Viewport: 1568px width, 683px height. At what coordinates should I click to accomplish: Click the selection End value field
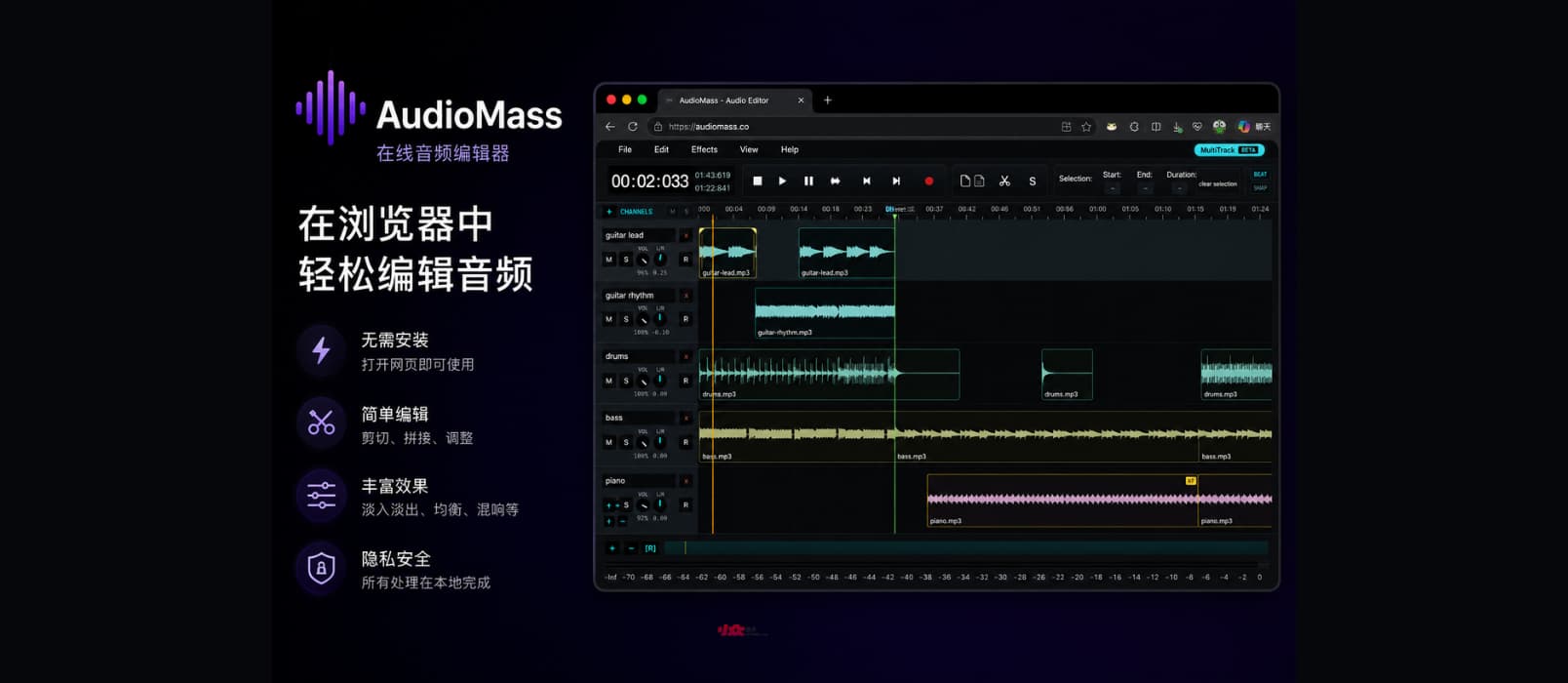coord(1145,187)
